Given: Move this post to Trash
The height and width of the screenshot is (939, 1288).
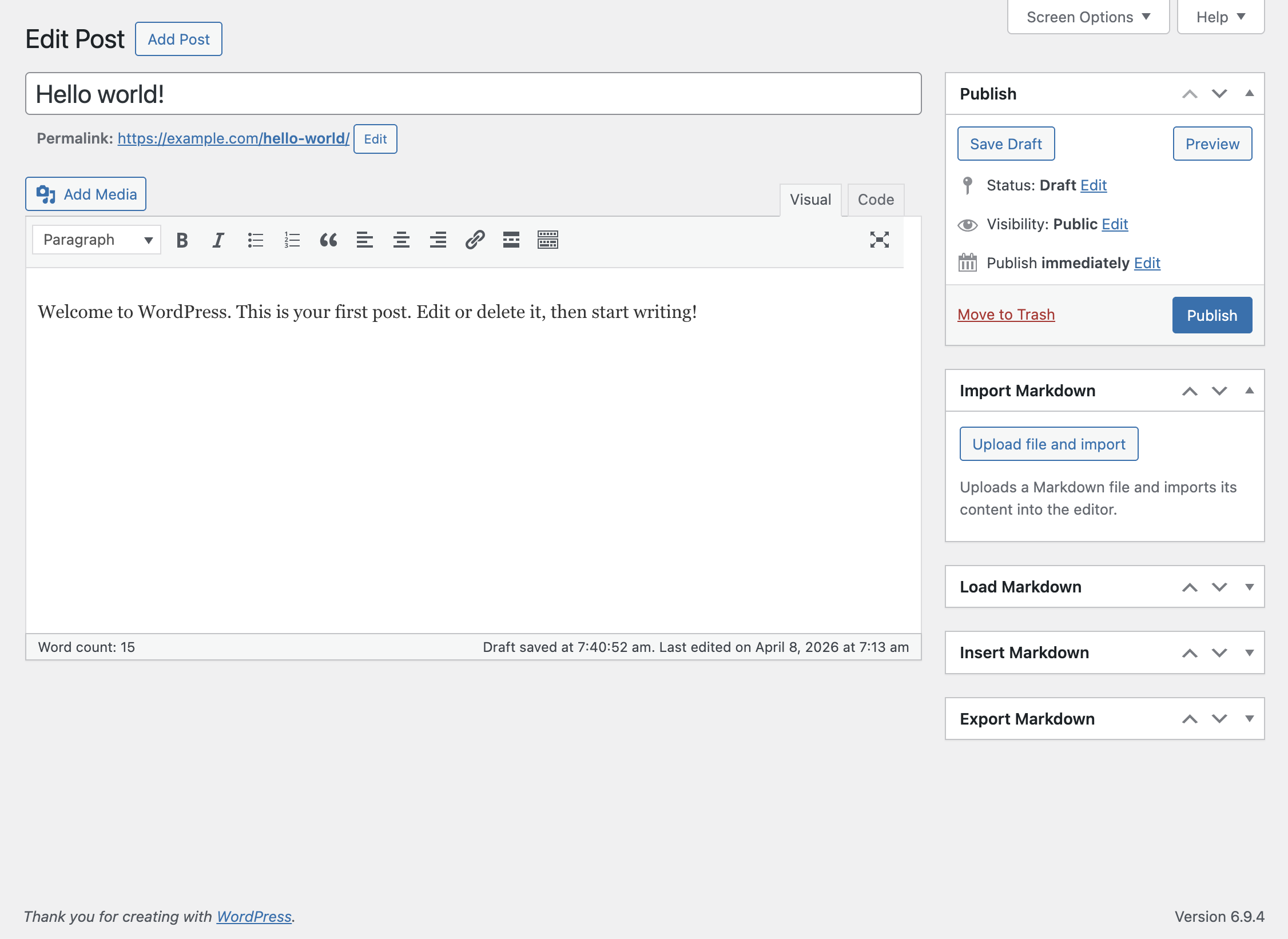Looking at the screenshot, I should 1005,315.
